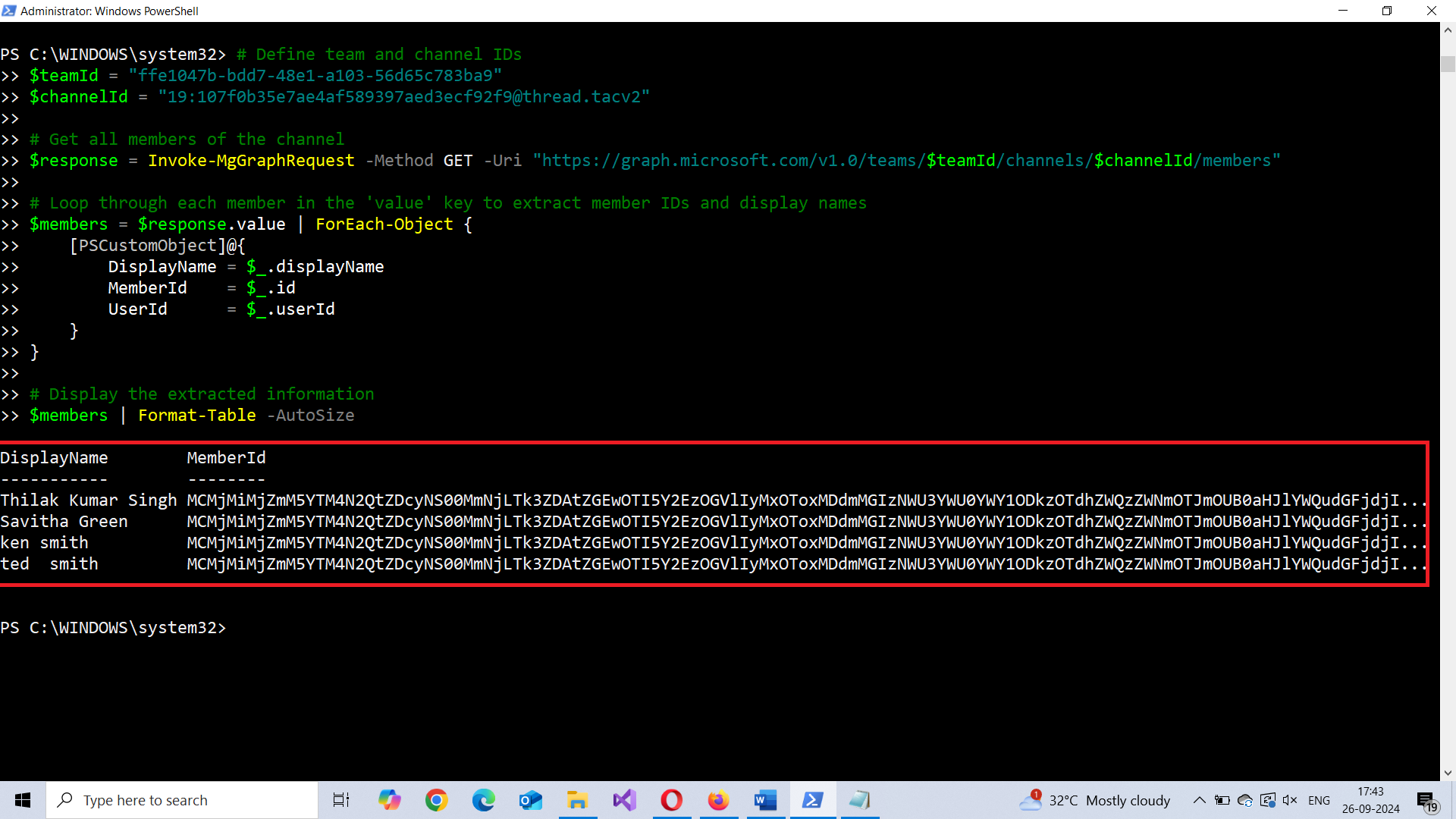Open the ENG language input selector
The image size is (1456, 819).
[1319, 800]
